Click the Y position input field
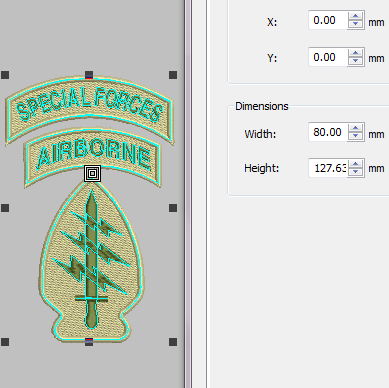Screen dimensions: 389x388 (x=328, y=57)
